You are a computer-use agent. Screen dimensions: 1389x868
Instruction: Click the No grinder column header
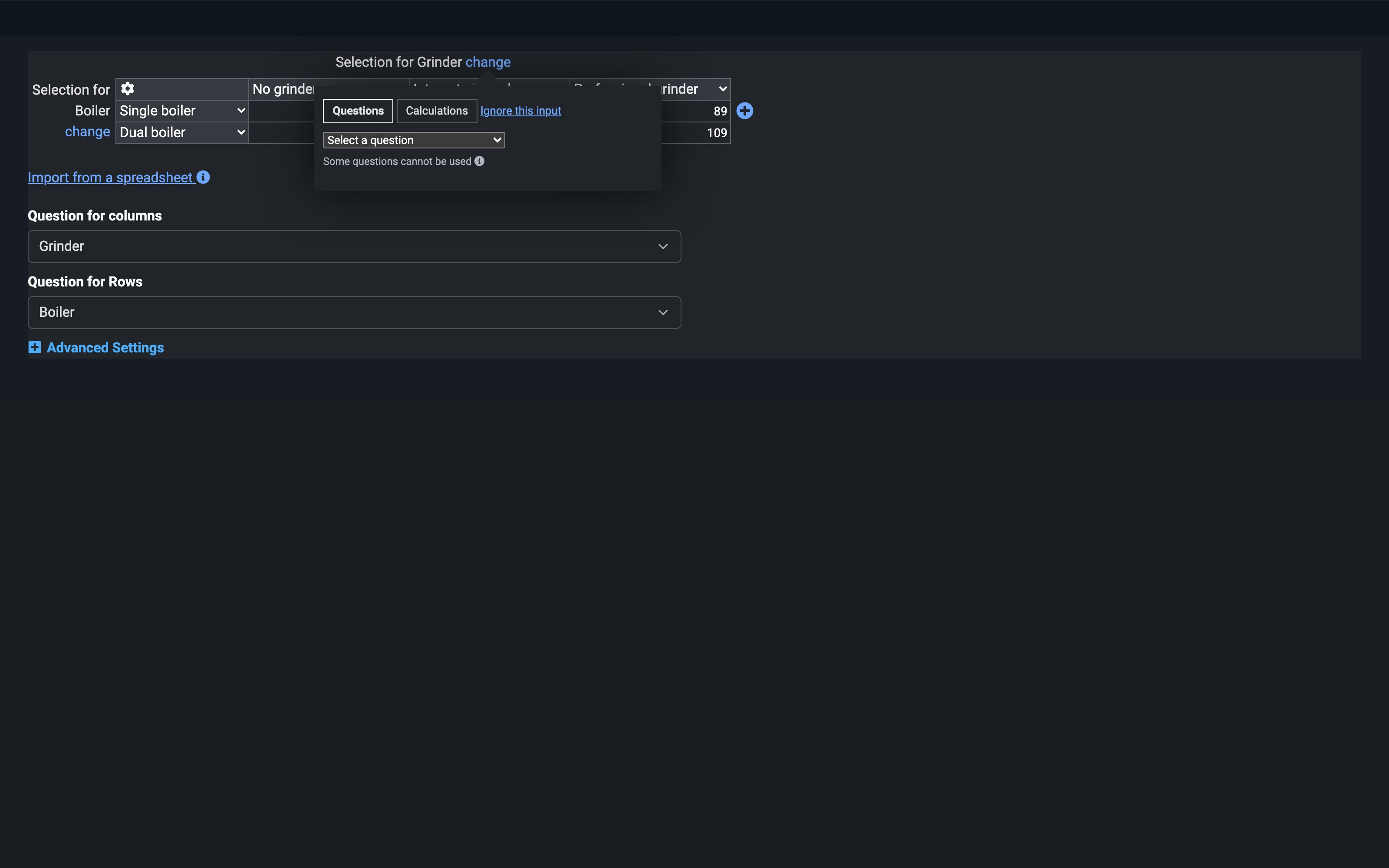(x=282, y=89)
